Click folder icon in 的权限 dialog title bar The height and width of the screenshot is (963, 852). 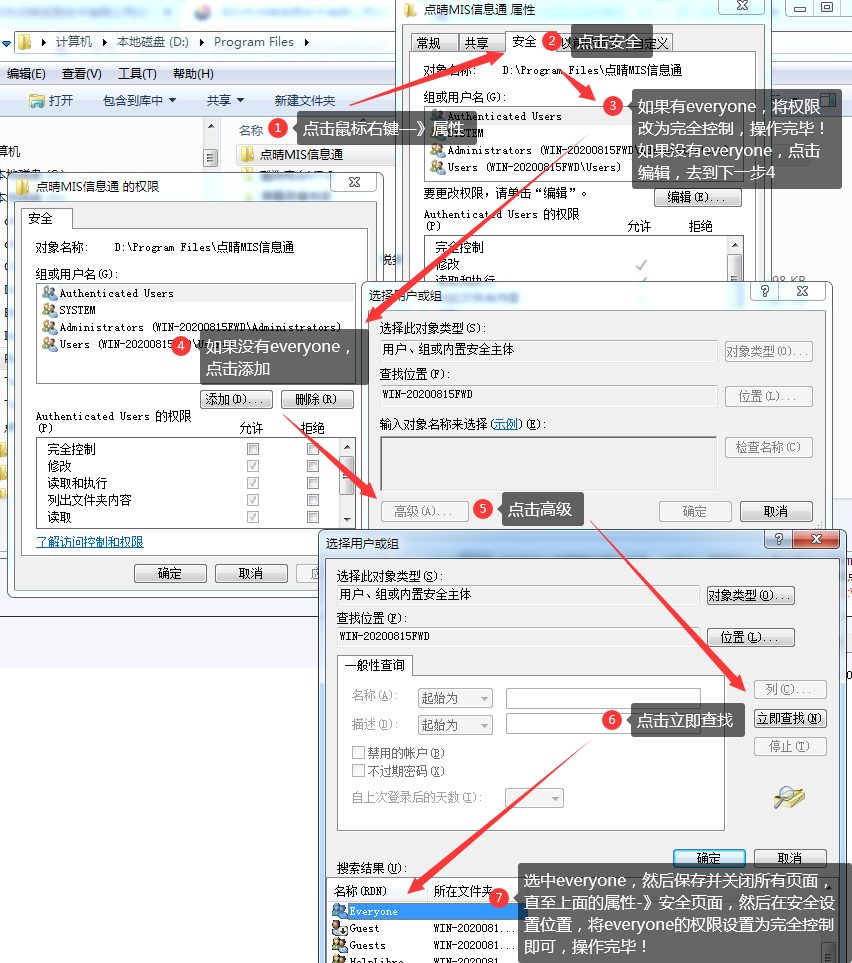pos(22,186)
